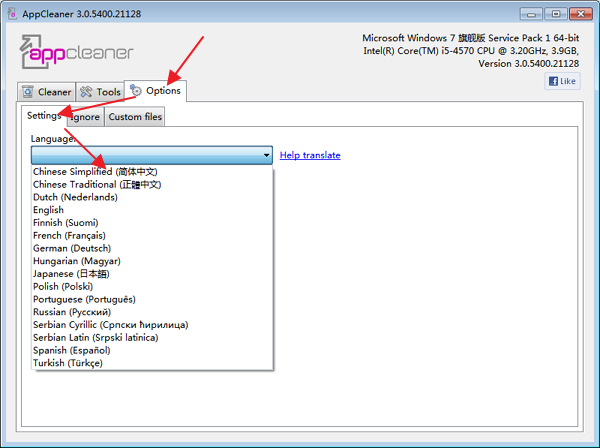600x448 pixels.
Task: Click the Facebook Like button
Action: click(562, 81)
